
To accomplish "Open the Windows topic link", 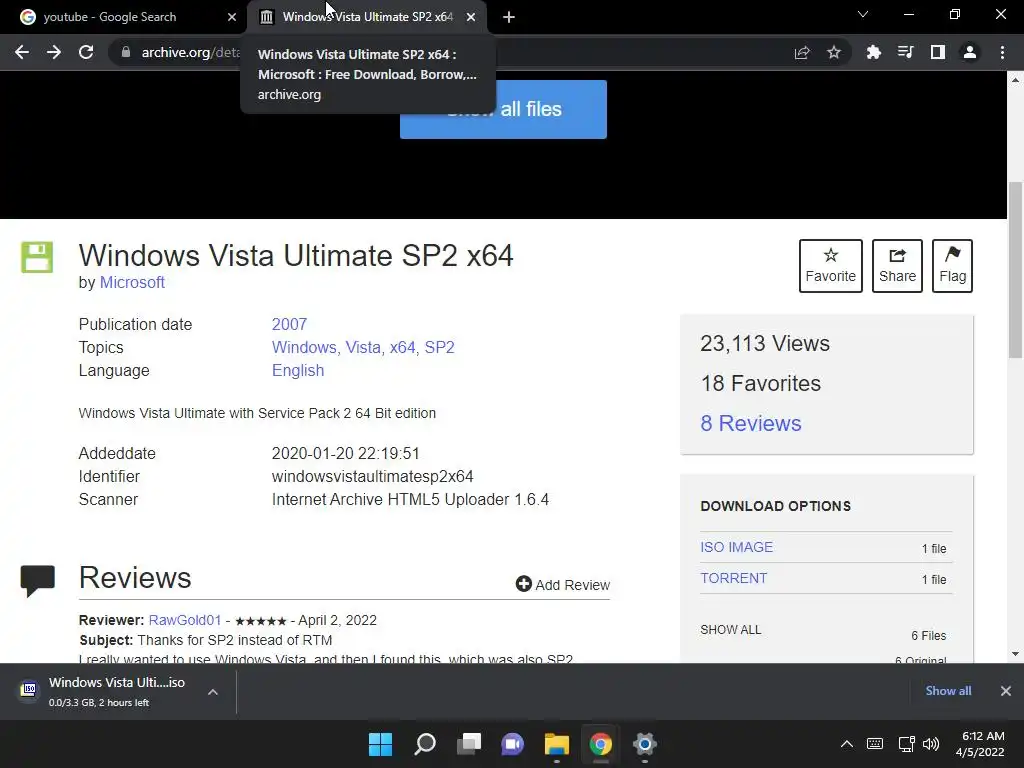I will (x=304, y=347).
